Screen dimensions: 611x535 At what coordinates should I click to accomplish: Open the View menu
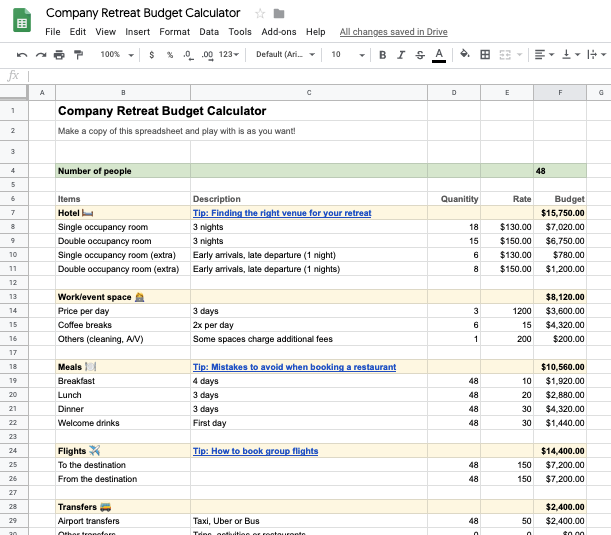[106, 32]
